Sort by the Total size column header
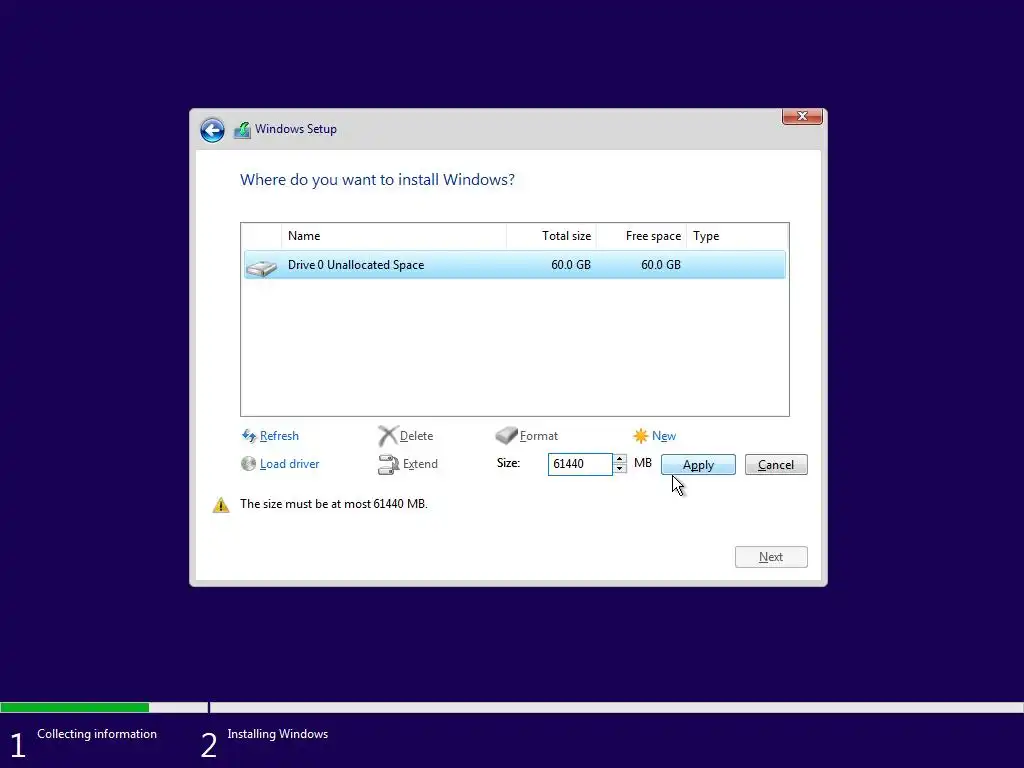Viewport: 1024px width, 768px height. [551, 236]
